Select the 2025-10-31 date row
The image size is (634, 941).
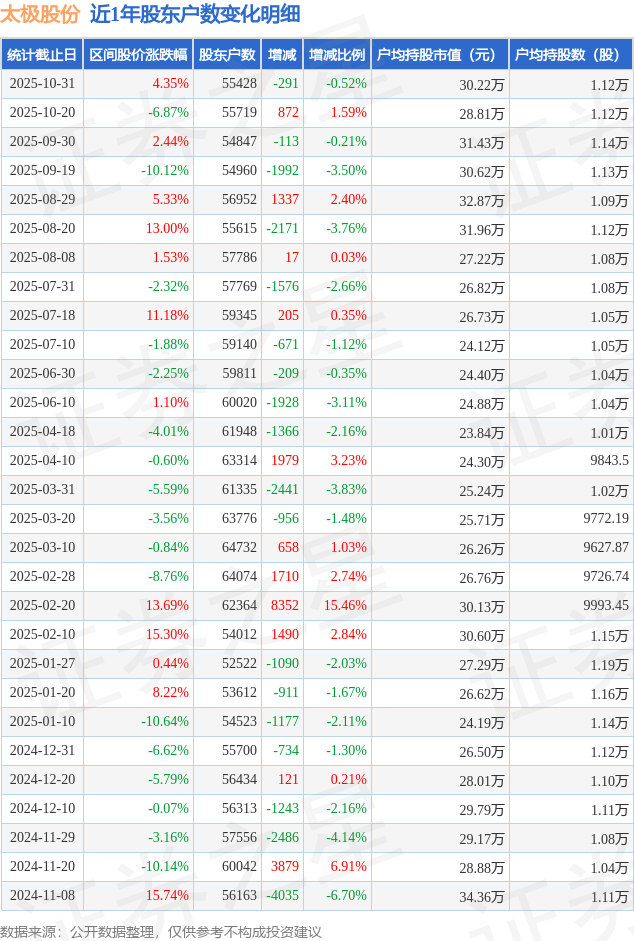point(42,84)
